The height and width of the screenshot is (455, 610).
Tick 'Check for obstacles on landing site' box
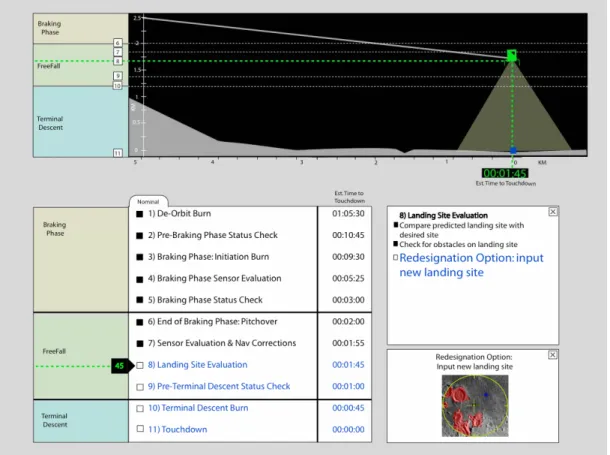396,244
